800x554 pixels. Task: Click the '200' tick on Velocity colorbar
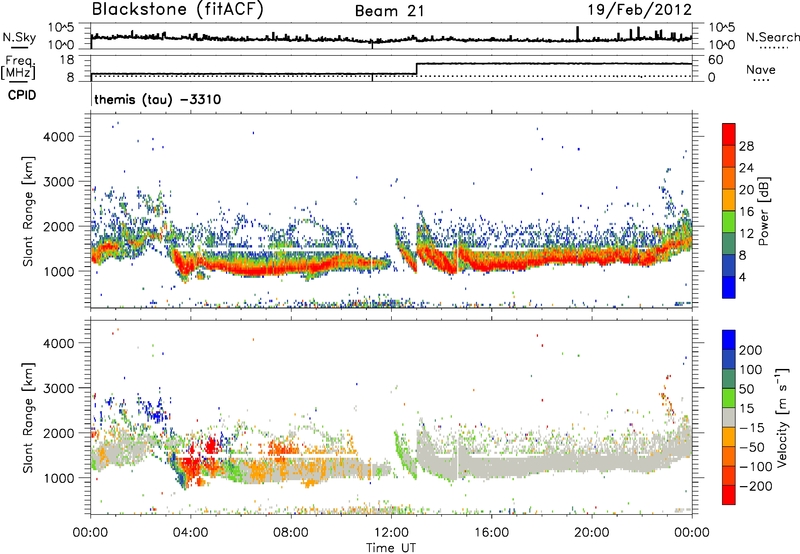point(750,350)
